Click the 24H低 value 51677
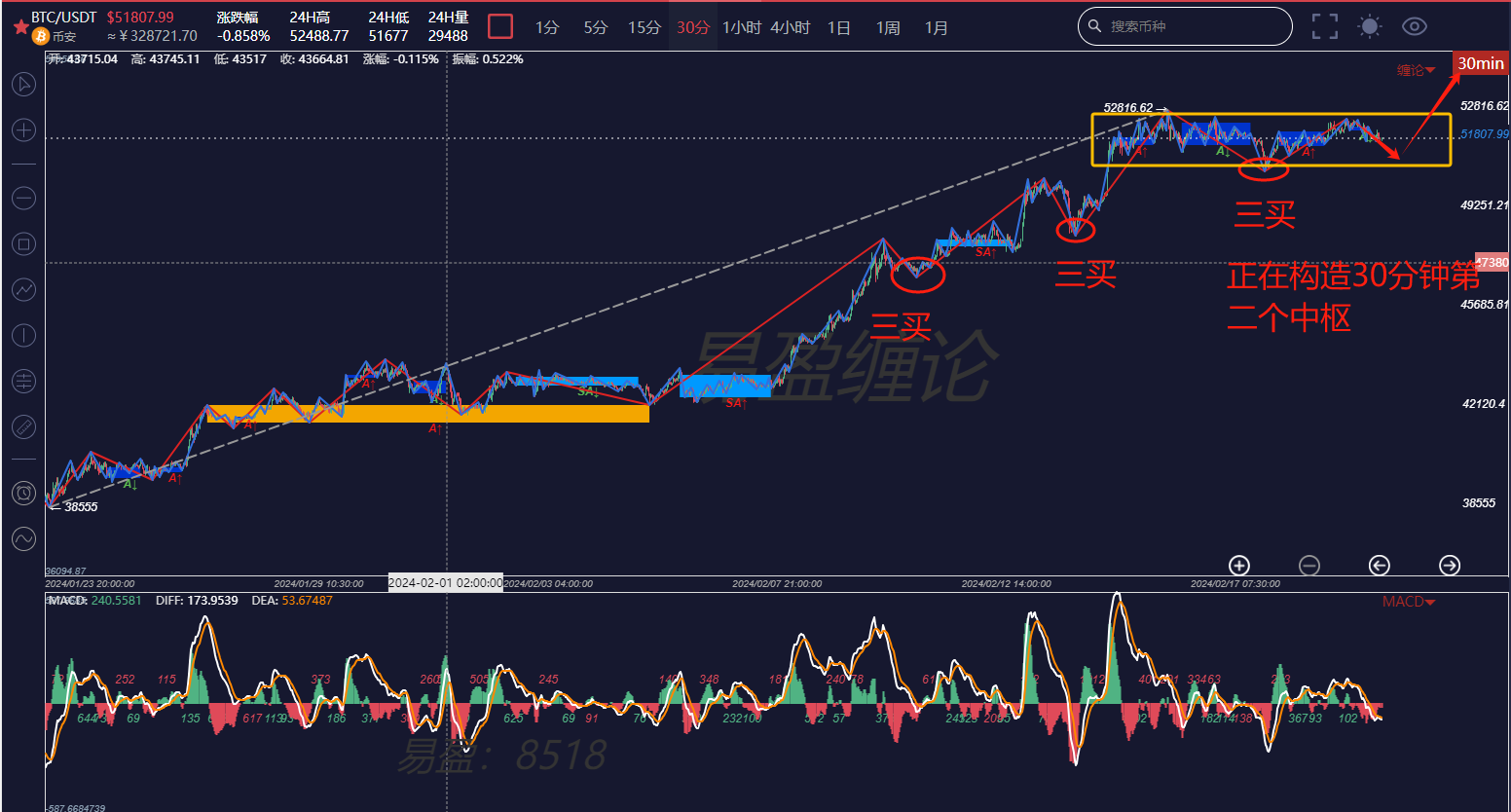Screen dimensions: 1511x812 coord(388,36)
